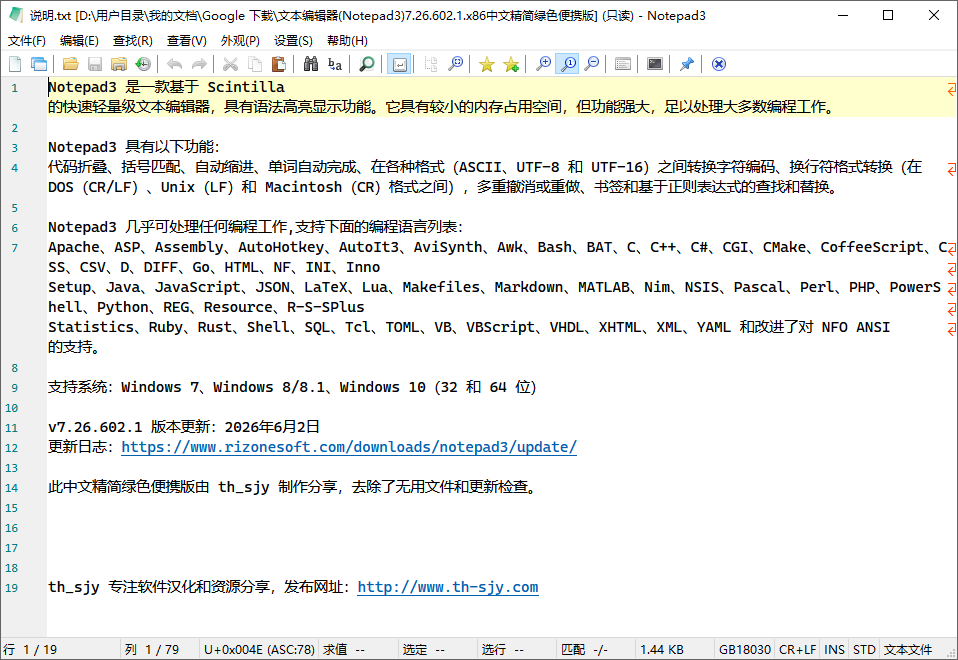Click the U+0x004E character code status
Screen dimensions: 958x660
tap(259, 650)
